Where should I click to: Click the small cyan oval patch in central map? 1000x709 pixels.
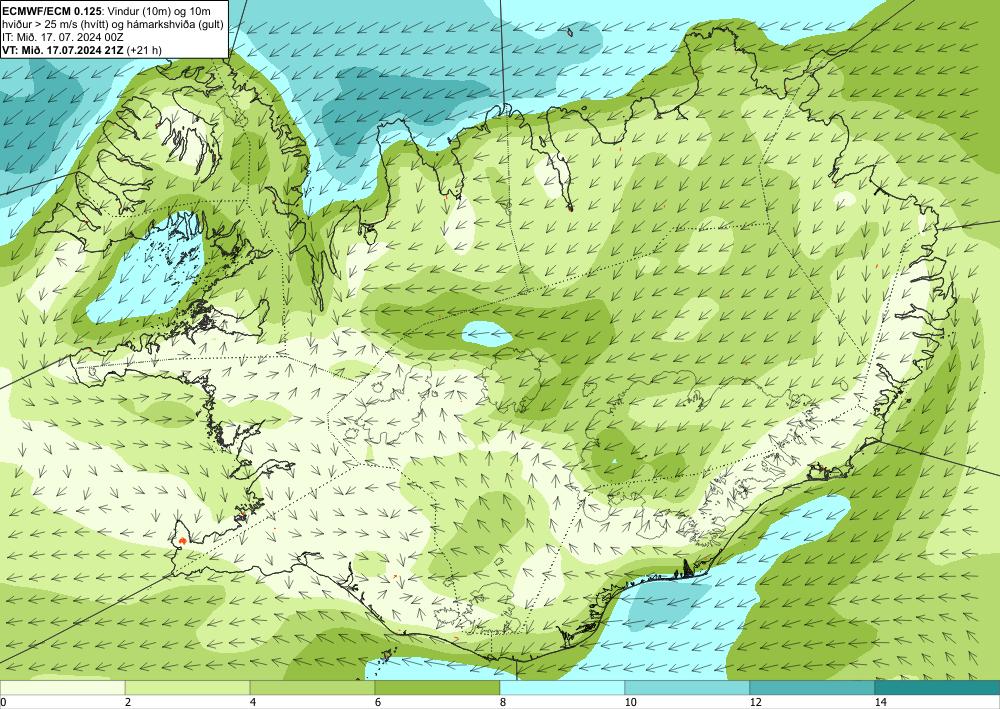[487, 334]
